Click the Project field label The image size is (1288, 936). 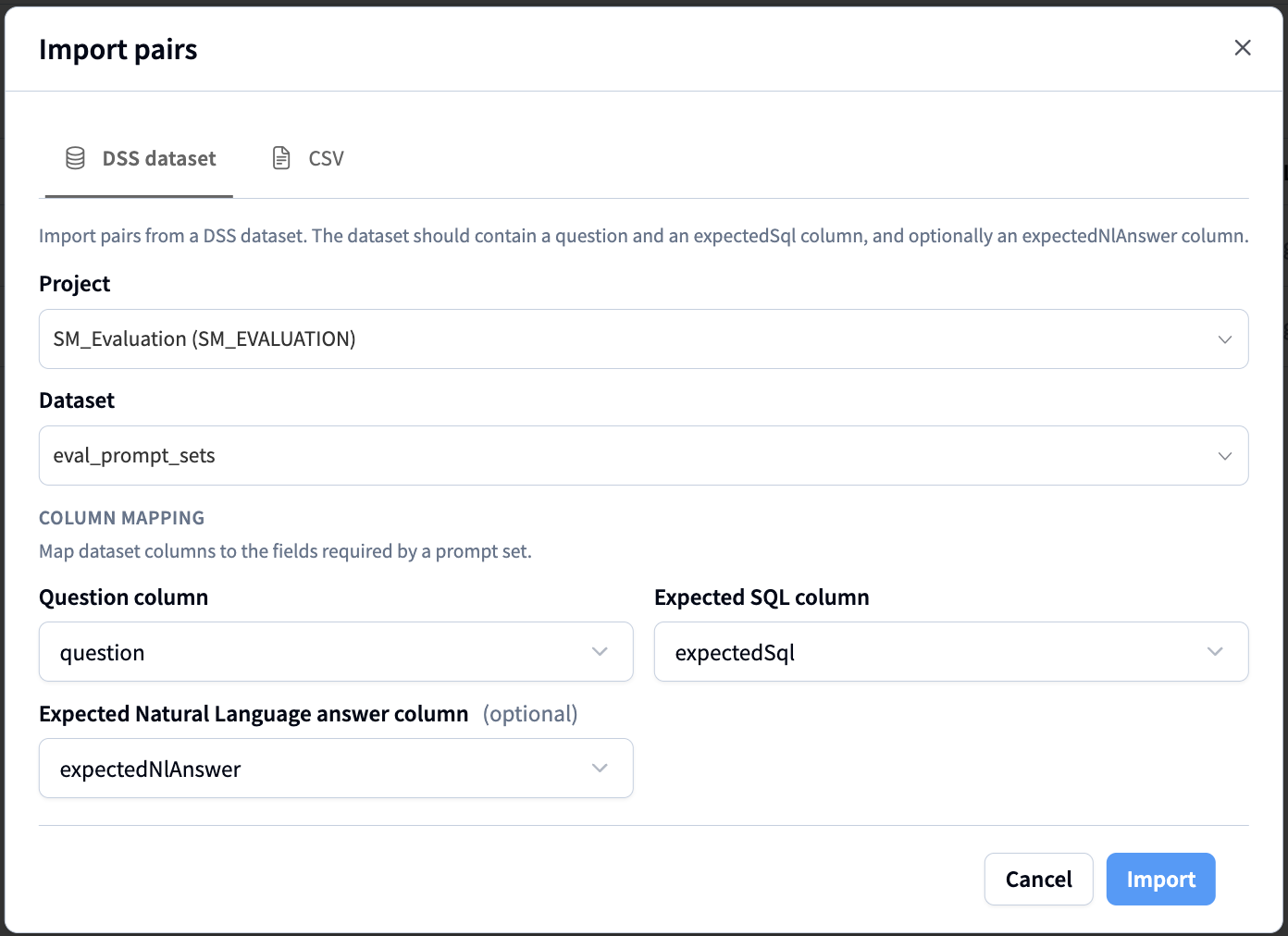coord(75,284)
